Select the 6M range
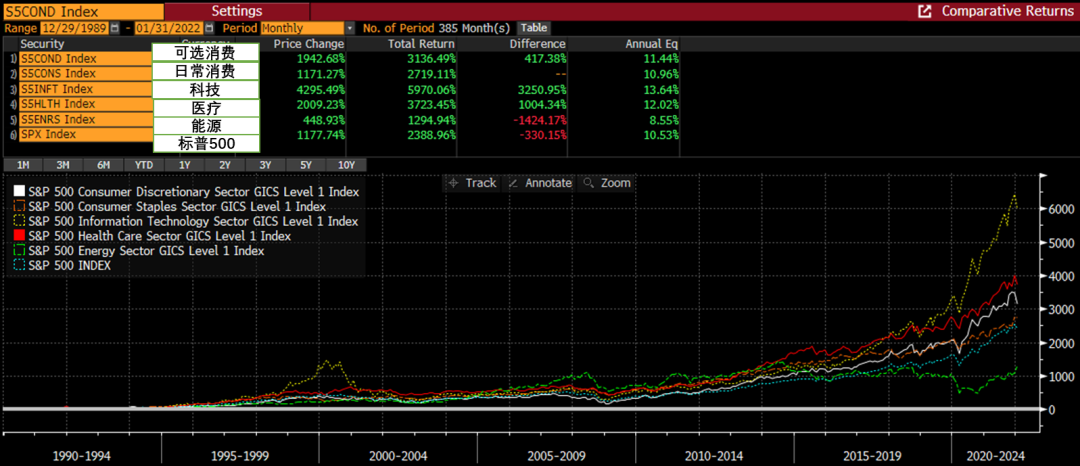This screenshot has width=1080, height=466. (104, 165)
